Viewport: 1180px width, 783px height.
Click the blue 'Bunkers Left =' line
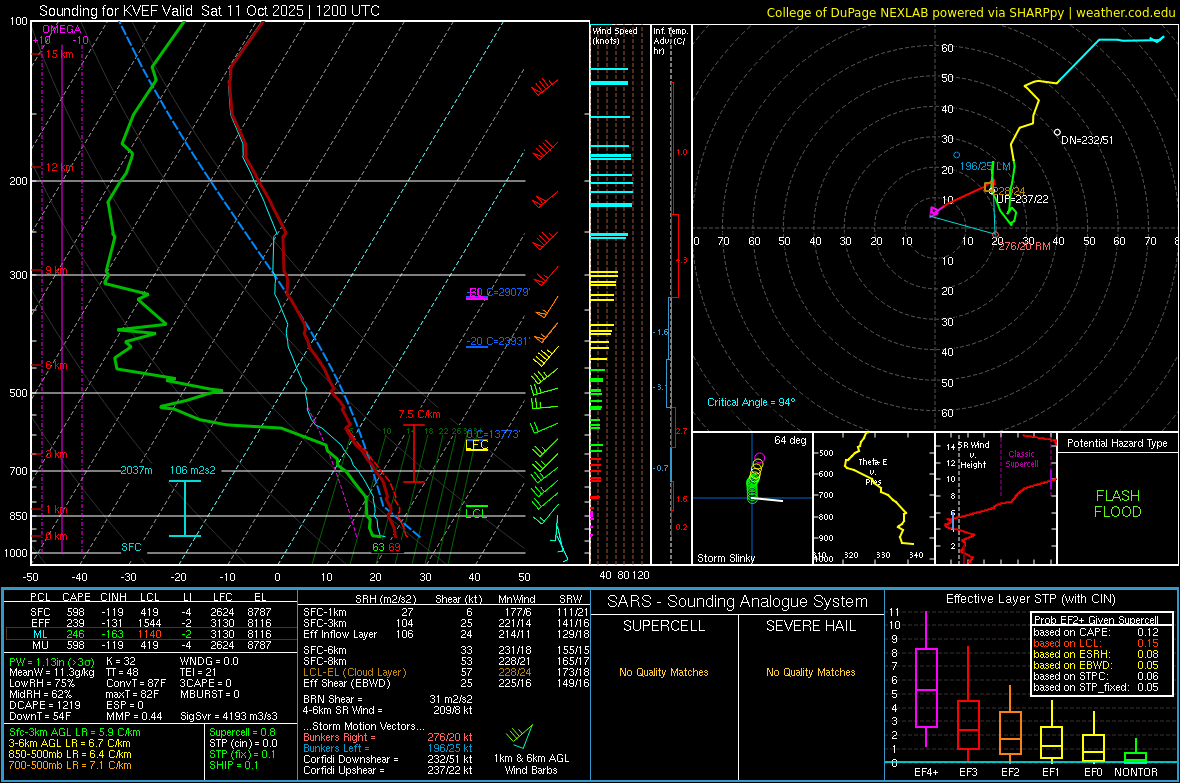(x=388, y=748)
